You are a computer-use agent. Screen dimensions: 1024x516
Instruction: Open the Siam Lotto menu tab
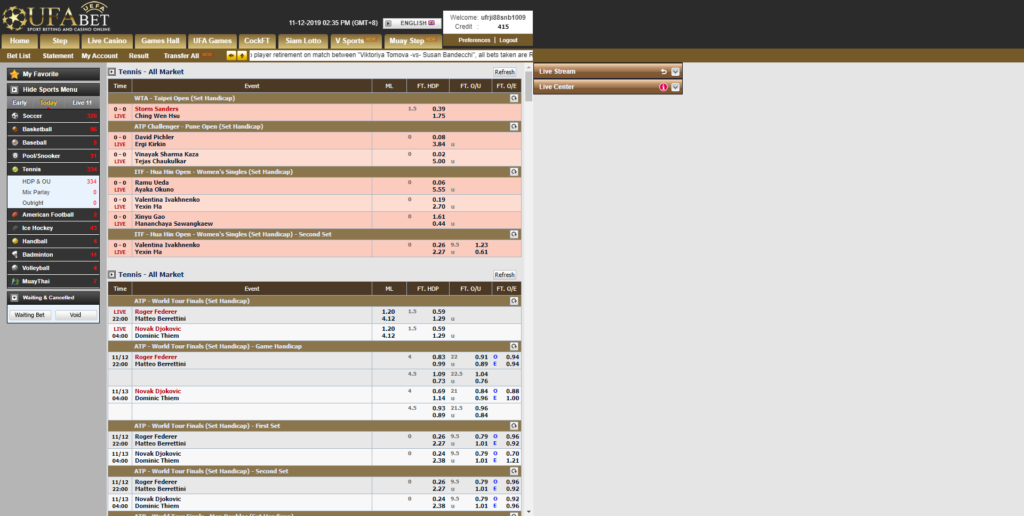[x=303, y=41]
